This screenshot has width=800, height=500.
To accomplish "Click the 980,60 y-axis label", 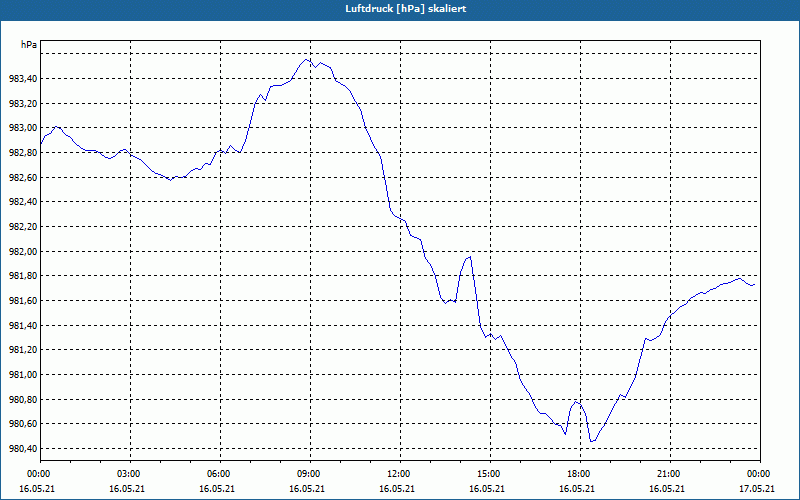I will click(x=22, y=424).
